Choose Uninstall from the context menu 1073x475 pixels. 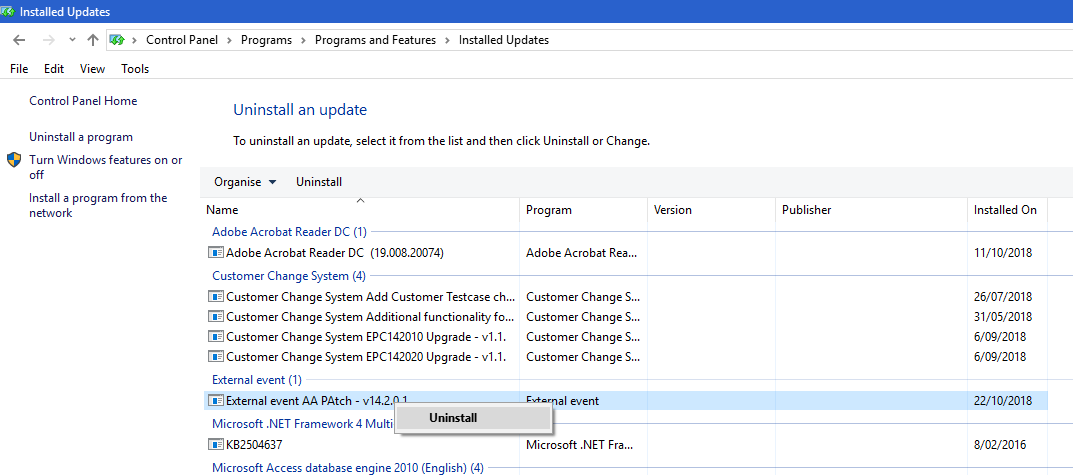pyautogui.click(x=453, y=418)
